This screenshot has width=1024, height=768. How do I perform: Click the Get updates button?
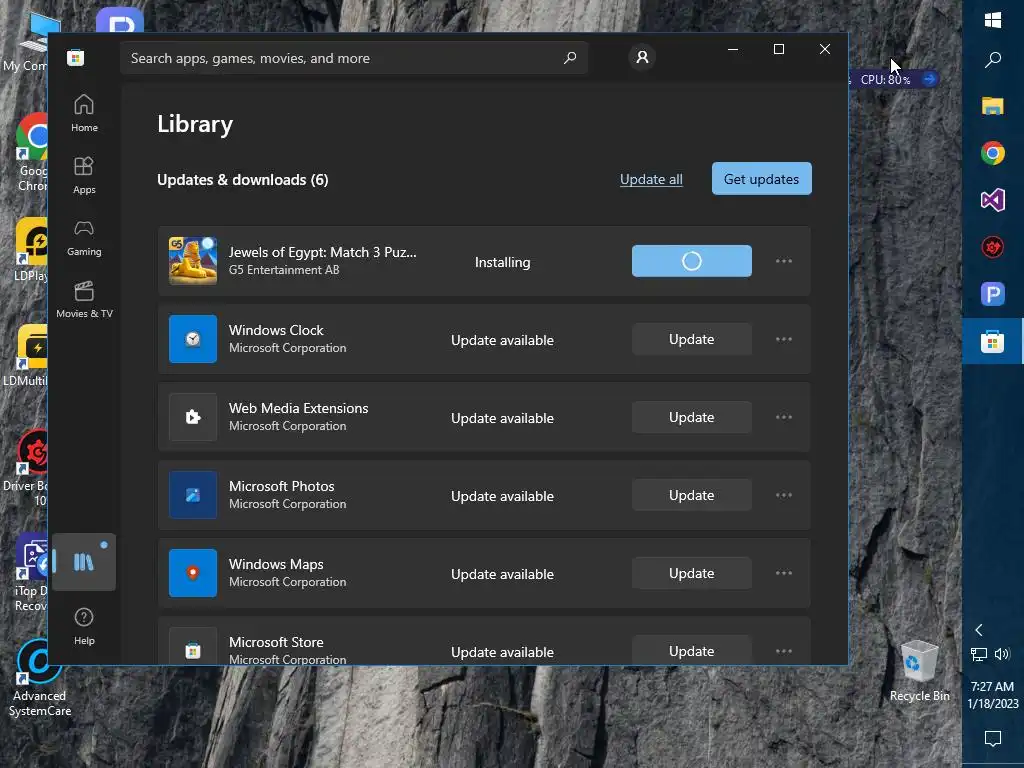pos(761,178)
